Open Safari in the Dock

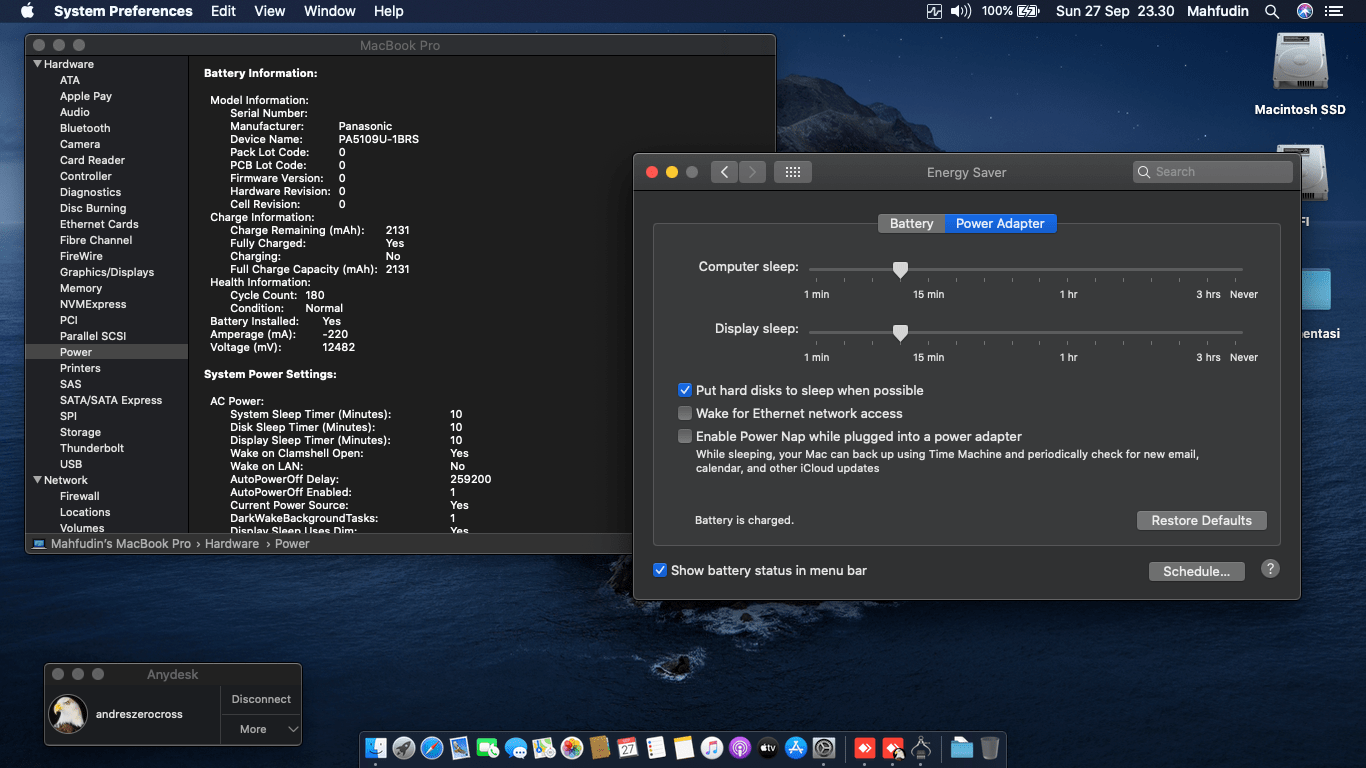point(432,748)
